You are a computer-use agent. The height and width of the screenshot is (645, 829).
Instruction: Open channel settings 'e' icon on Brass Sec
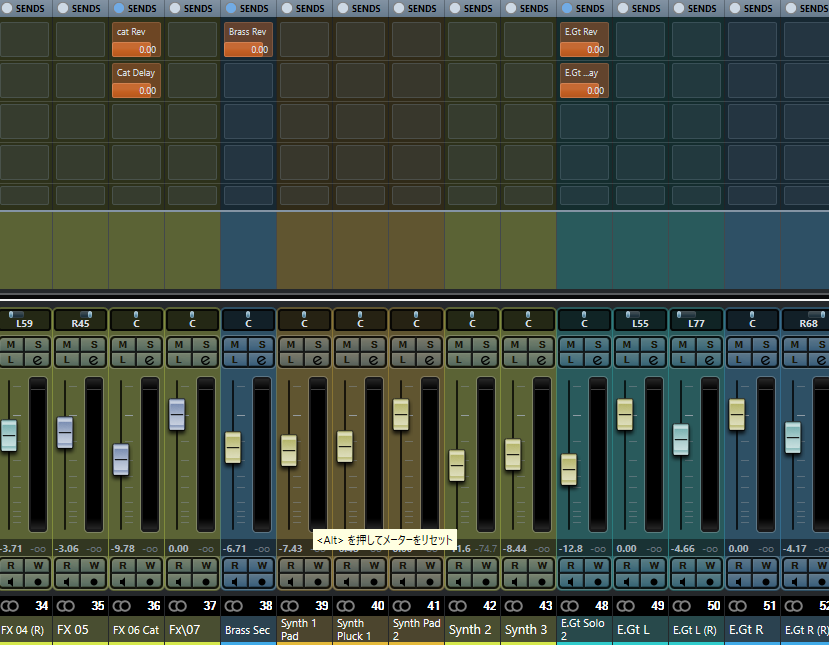pyautogui.click(x=262, y=360)
